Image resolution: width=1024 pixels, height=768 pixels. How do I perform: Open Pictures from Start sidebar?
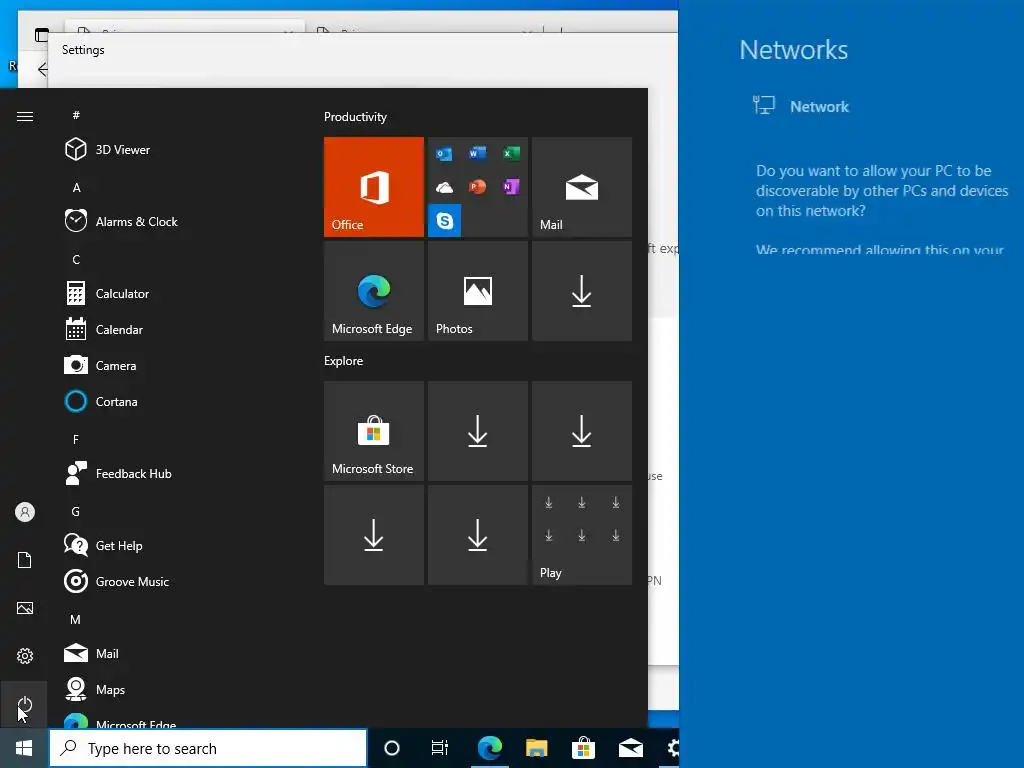point(25,608)
